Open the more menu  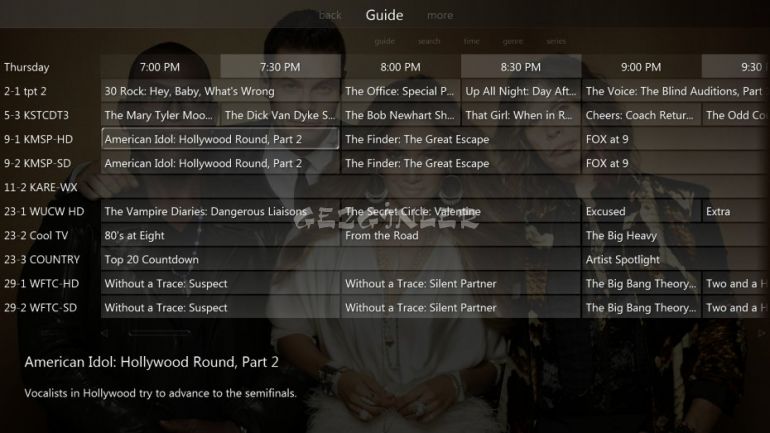[x=440, y=15]
